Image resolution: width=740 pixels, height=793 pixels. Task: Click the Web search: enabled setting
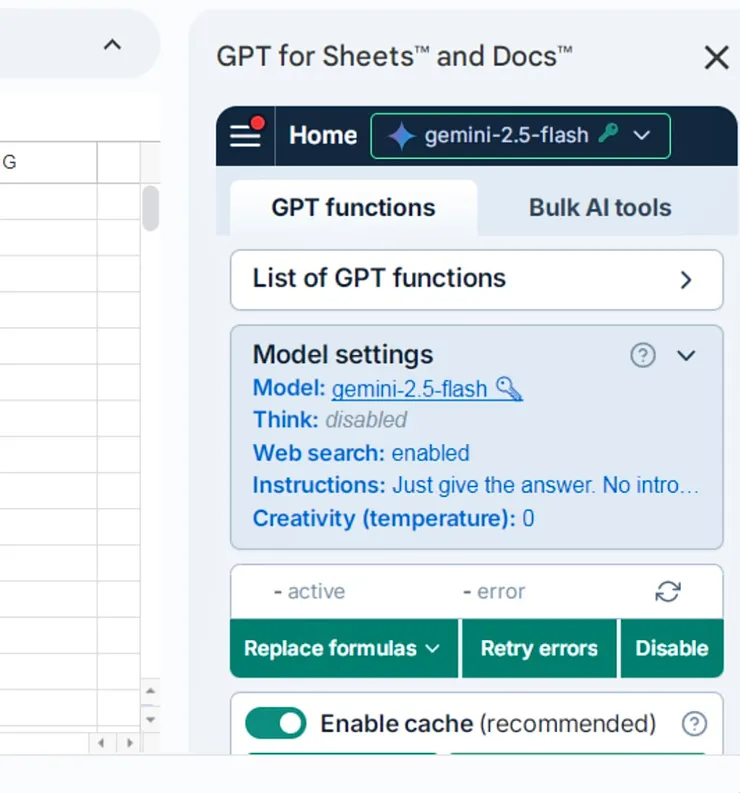click(x=361, y=453)
